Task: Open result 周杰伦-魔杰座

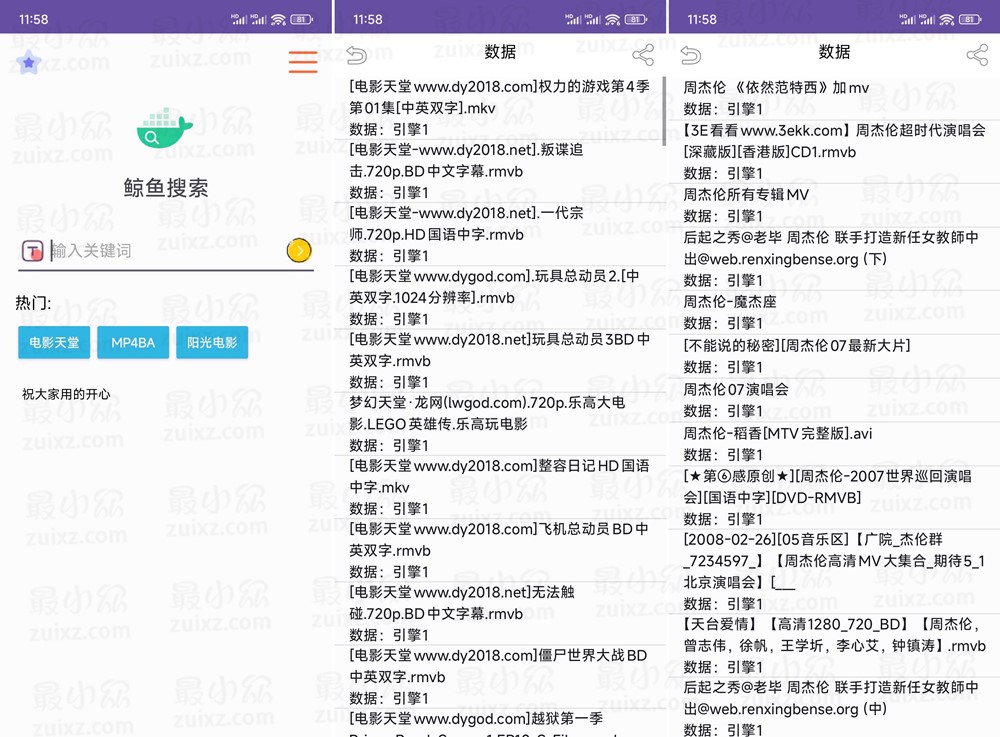Action: click(834, 312)
